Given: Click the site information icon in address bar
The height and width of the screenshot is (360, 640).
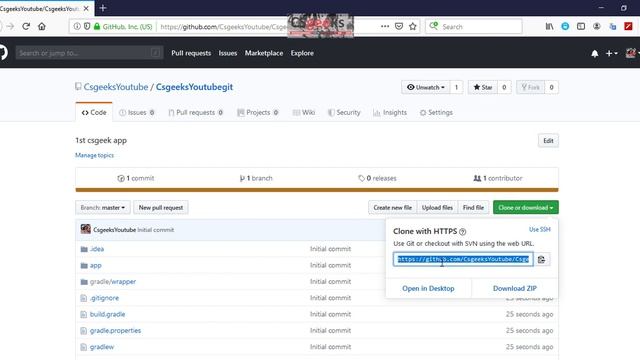Looking at the screenshot, I should coord(77,27).
